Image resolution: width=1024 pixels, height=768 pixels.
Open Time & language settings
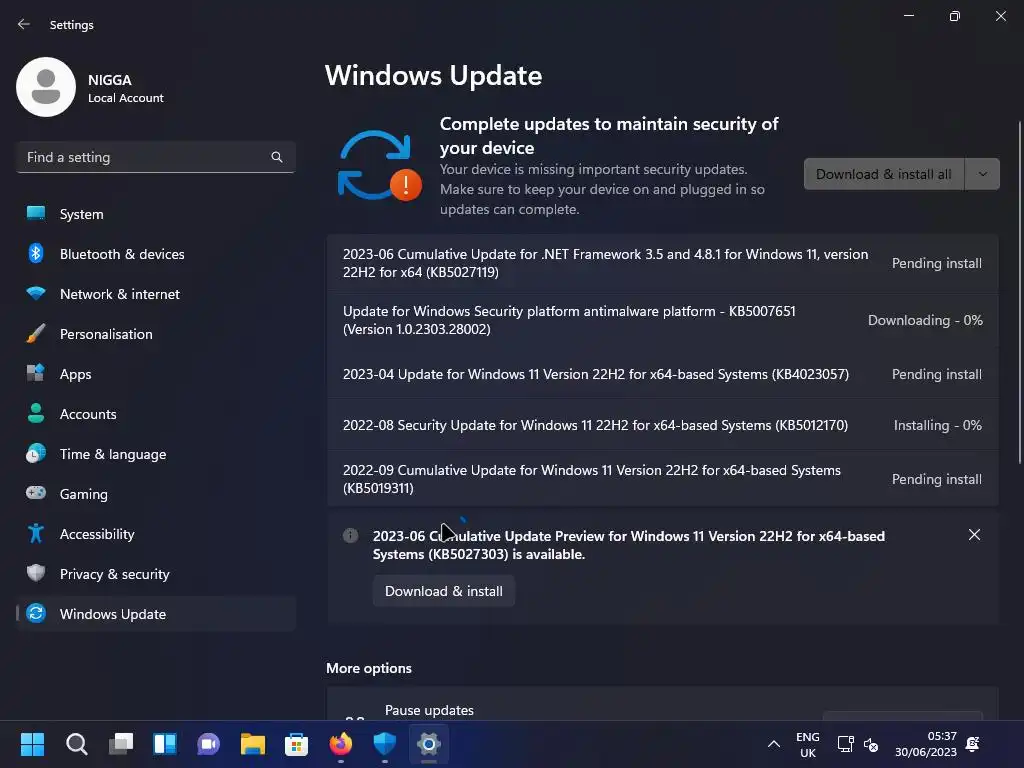coord(155,454)
